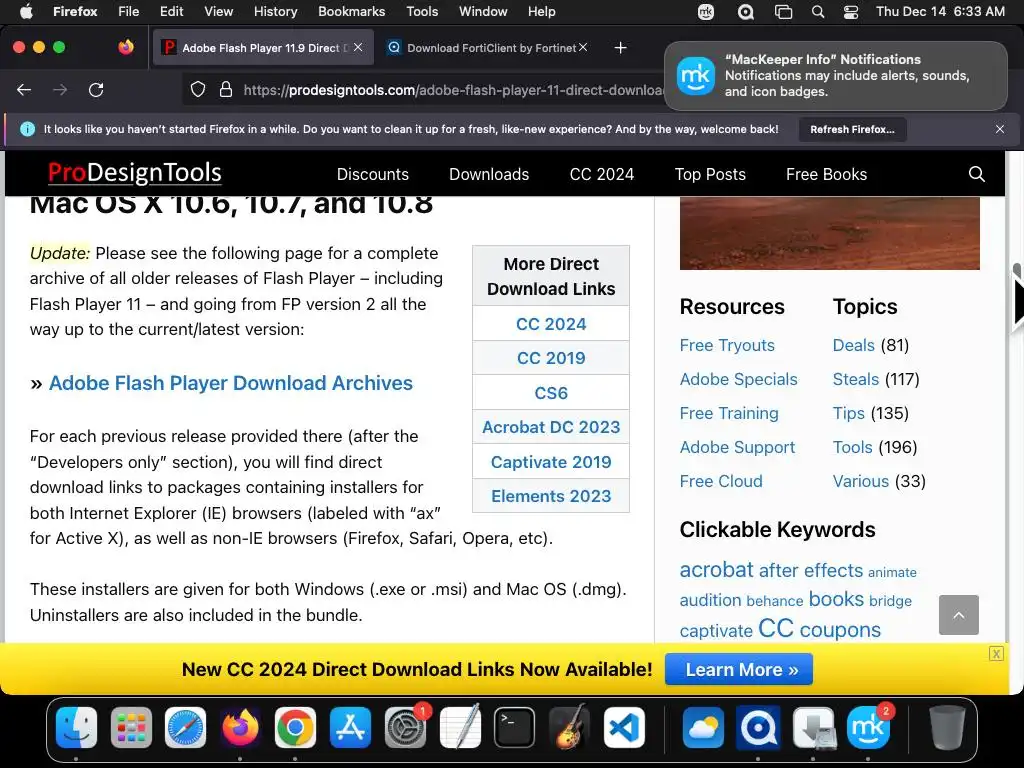1024x768 pixels.
Task: Open the Adobe Specials resource link
Action: (x=739, y=379)
